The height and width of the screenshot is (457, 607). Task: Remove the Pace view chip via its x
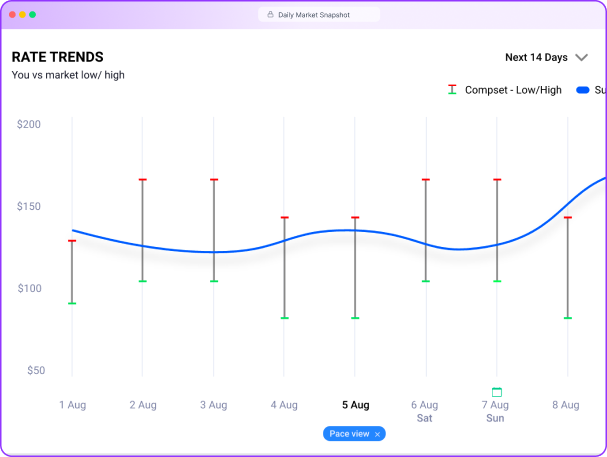click(377, 434)
